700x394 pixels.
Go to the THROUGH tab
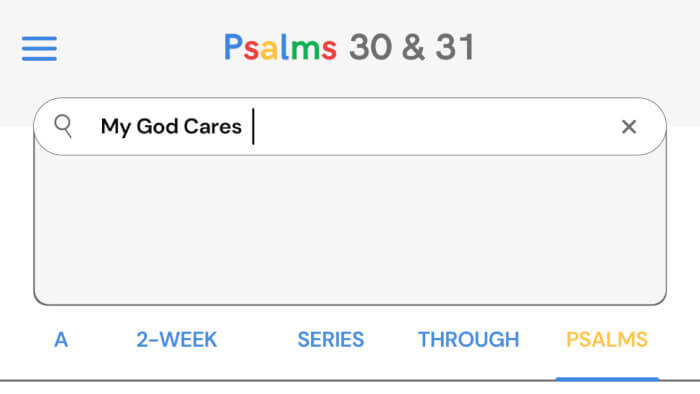pos(468,340)
